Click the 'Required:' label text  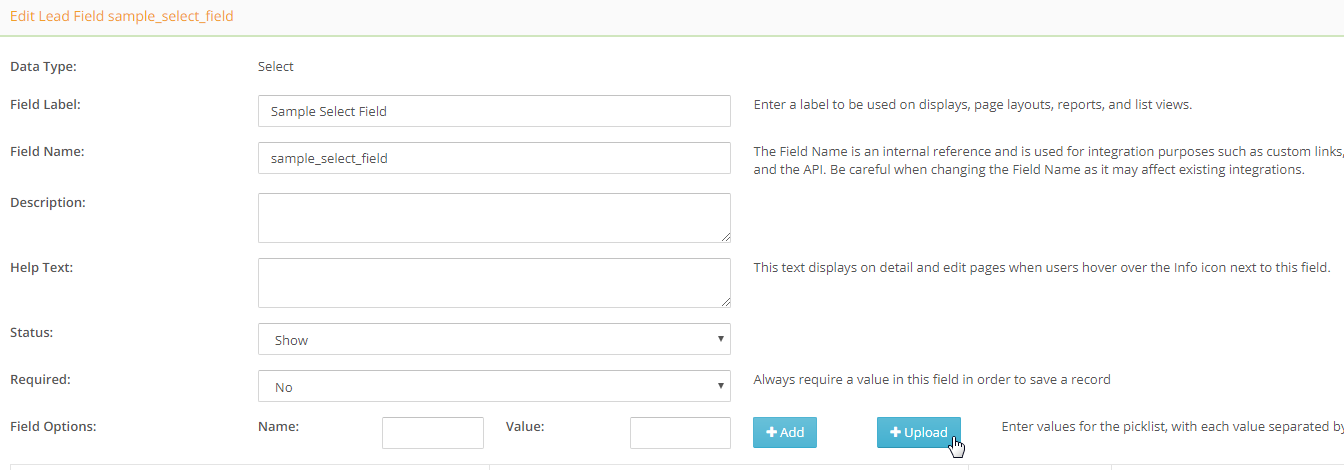coord(39,379)
